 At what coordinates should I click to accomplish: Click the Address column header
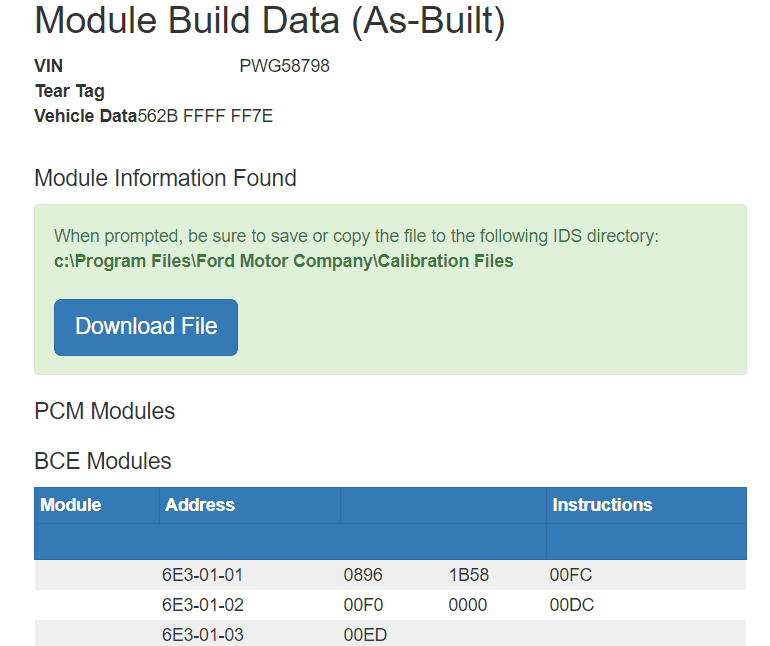[x=200, y=505]
